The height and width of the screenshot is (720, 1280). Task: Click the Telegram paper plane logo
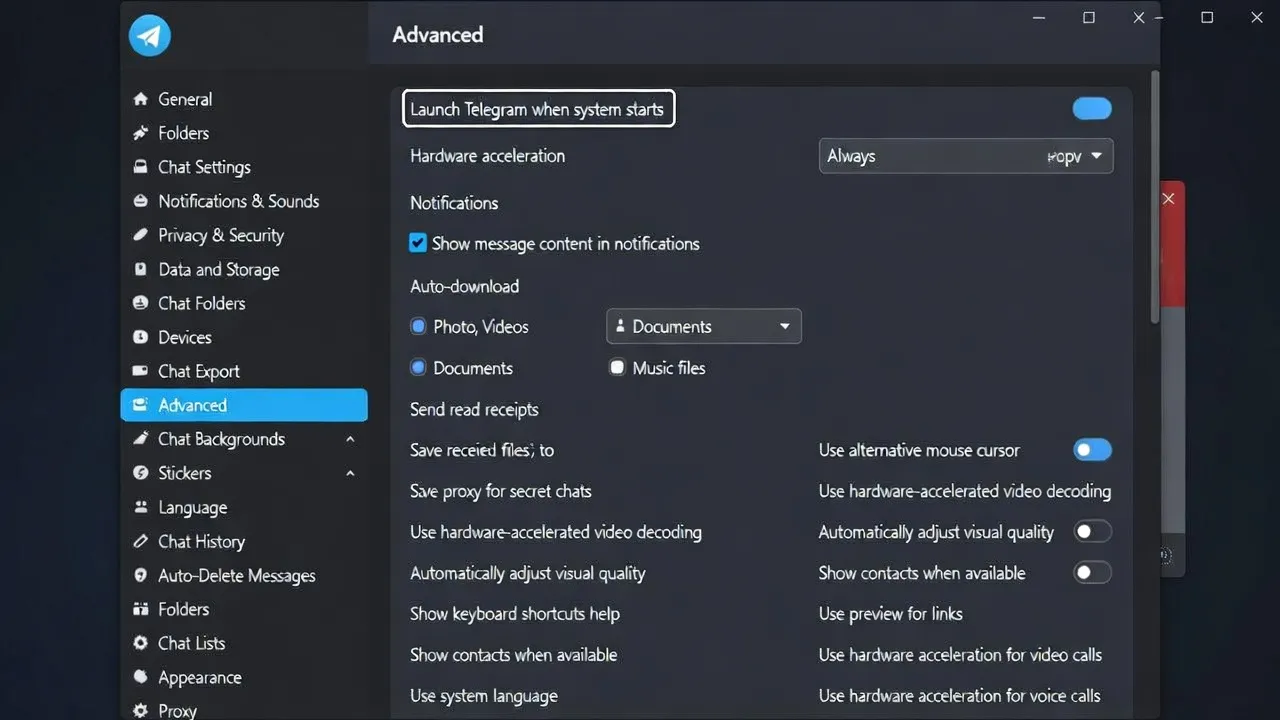pyautogui.click(x=150, y=36)
